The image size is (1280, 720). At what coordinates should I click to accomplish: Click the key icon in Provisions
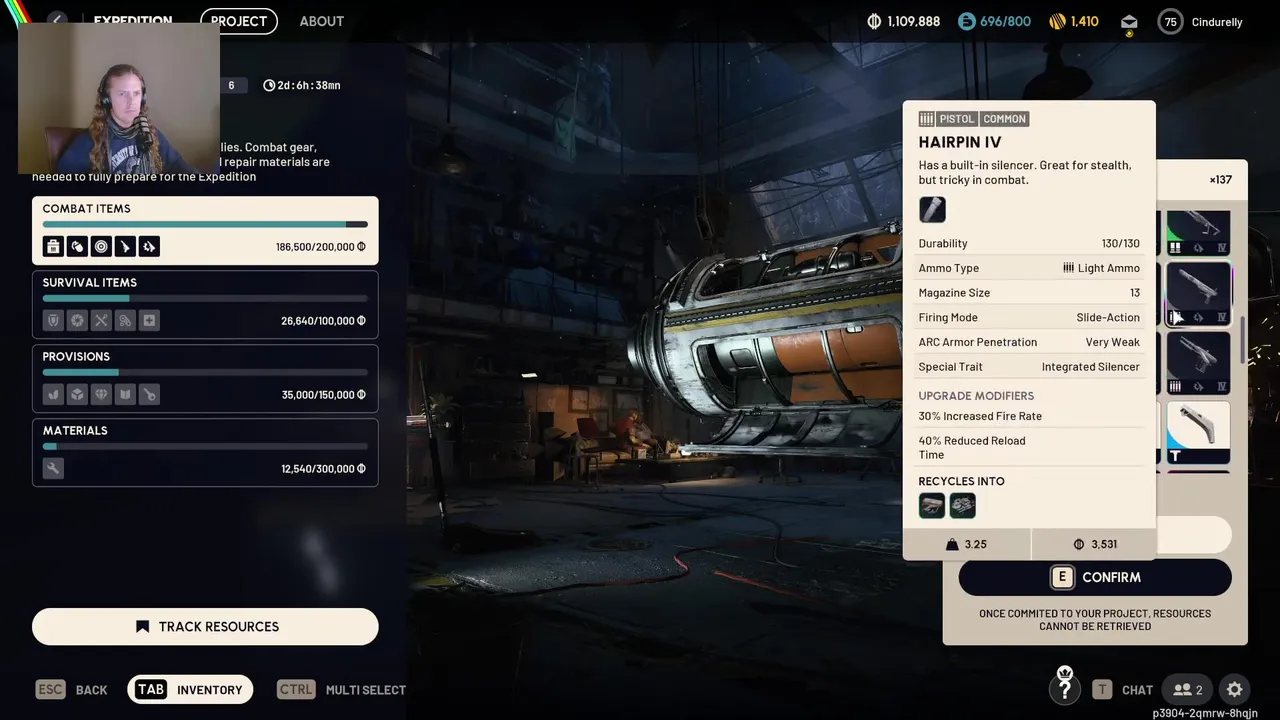tap(149, 395)
